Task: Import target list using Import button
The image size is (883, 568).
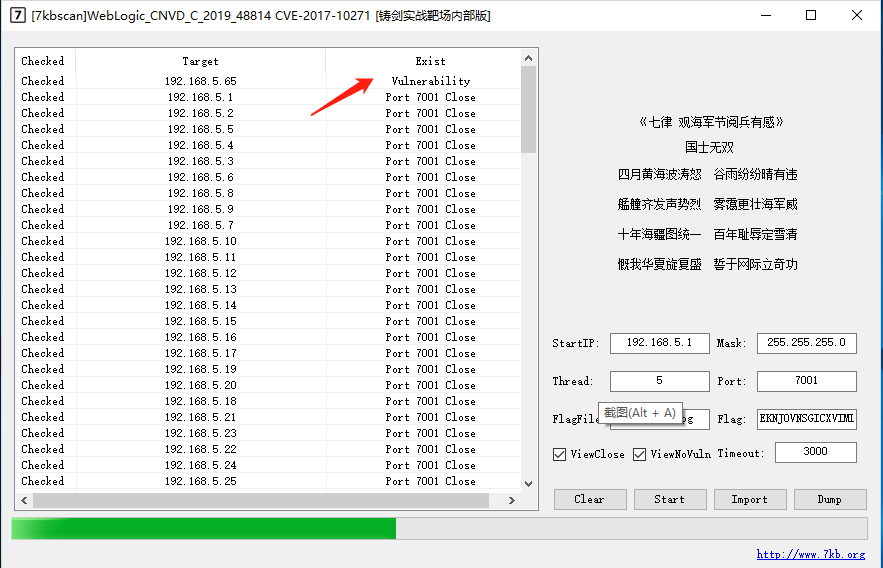Action: coord(750,499)
